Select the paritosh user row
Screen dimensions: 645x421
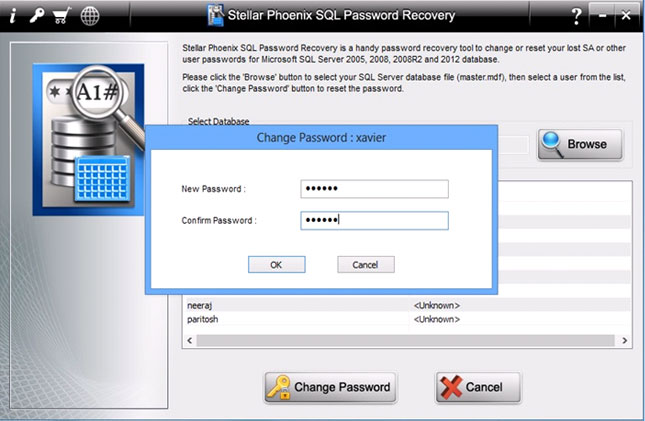point(407,319)
